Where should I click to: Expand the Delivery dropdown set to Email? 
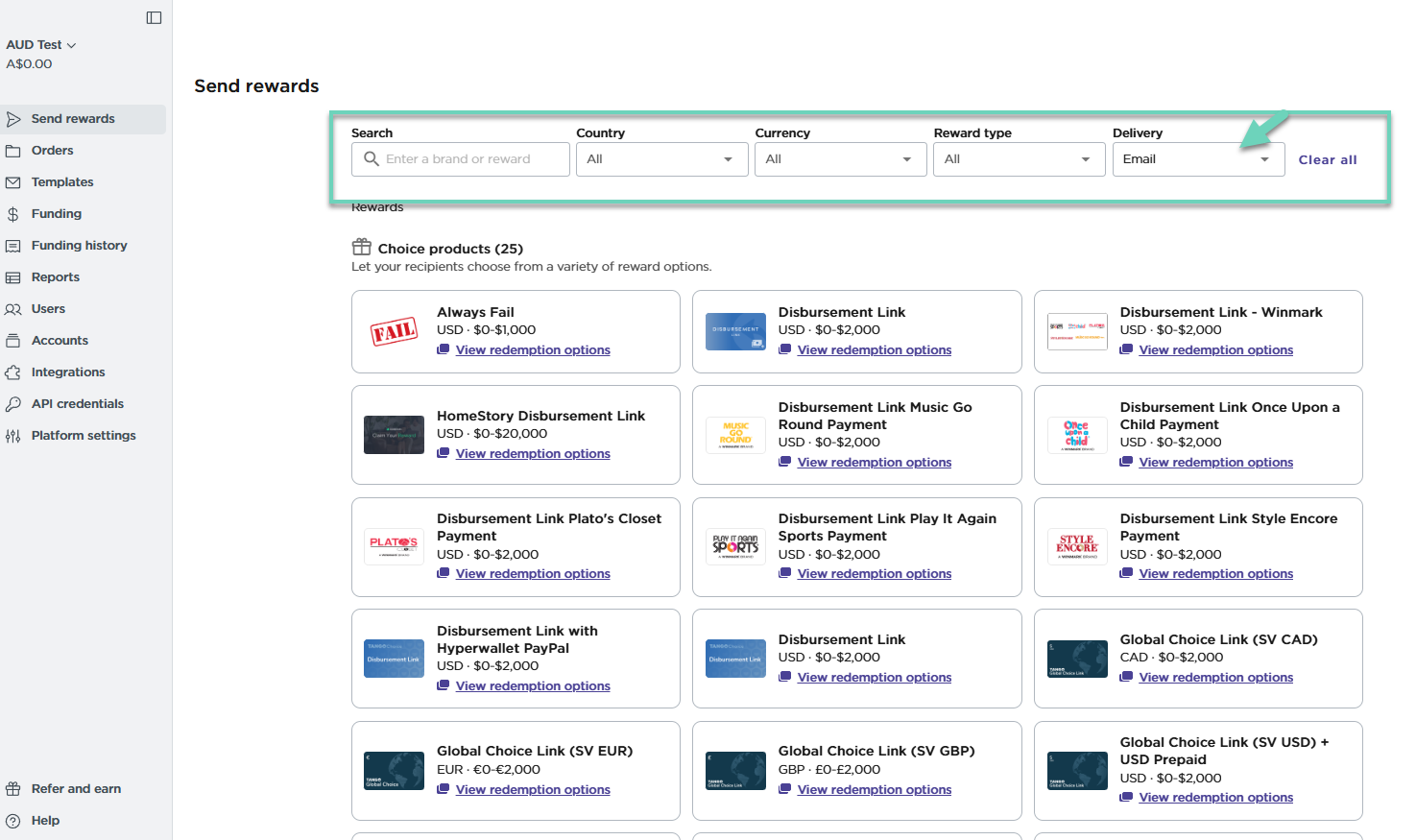click(1197, 159)
